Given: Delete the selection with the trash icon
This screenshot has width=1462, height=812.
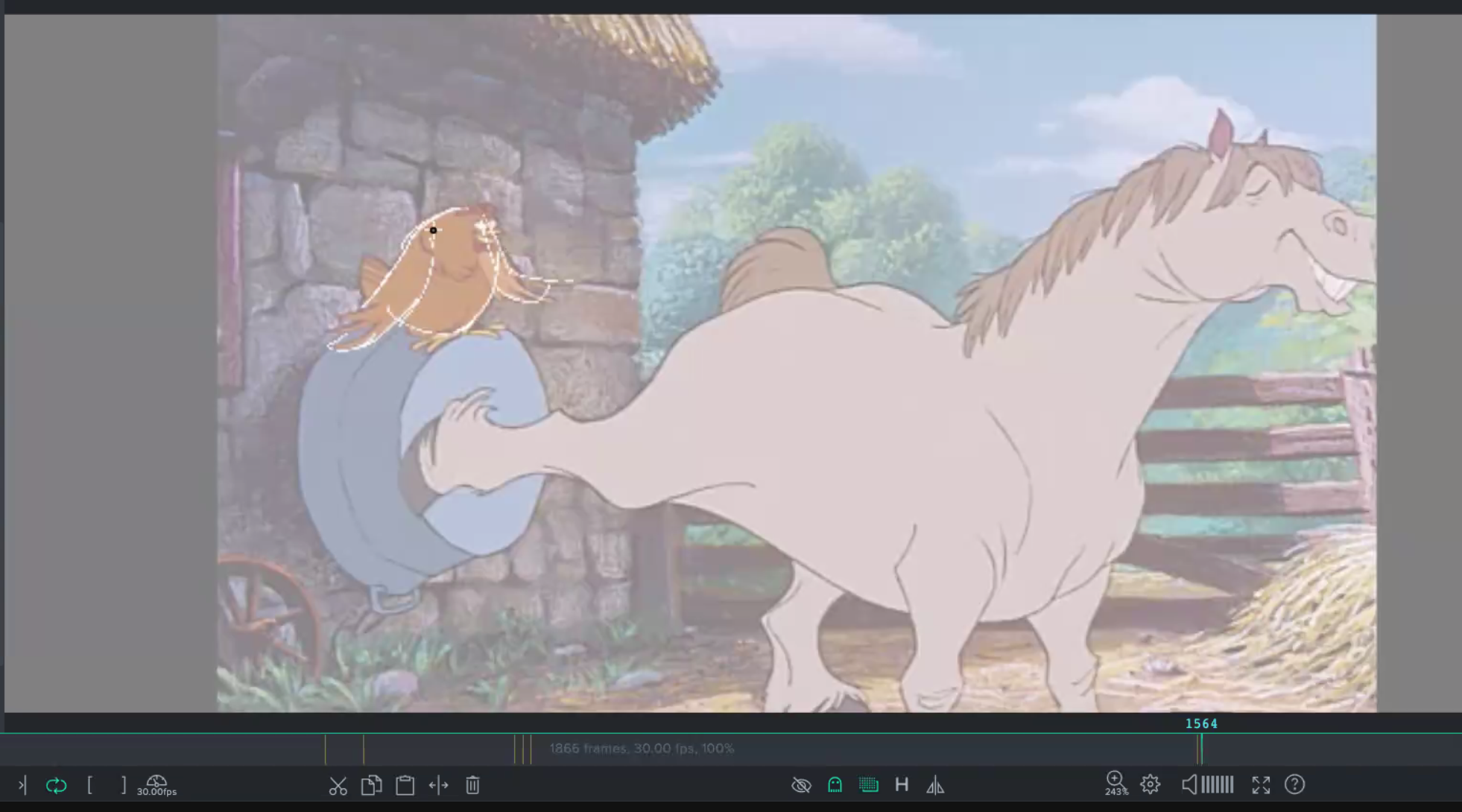Looking at the screenshot, I should pos(472,785).
